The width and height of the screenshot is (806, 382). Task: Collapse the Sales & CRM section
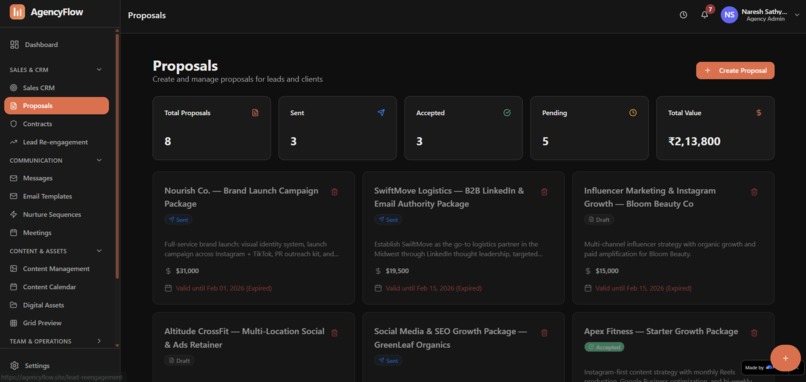99,69
